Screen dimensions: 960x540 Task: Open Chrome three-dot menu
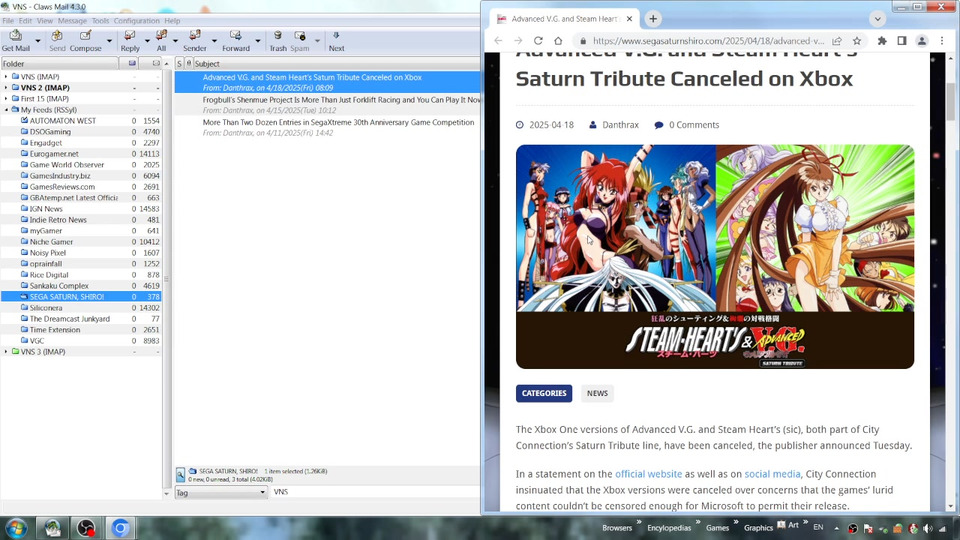click(942, 41)
